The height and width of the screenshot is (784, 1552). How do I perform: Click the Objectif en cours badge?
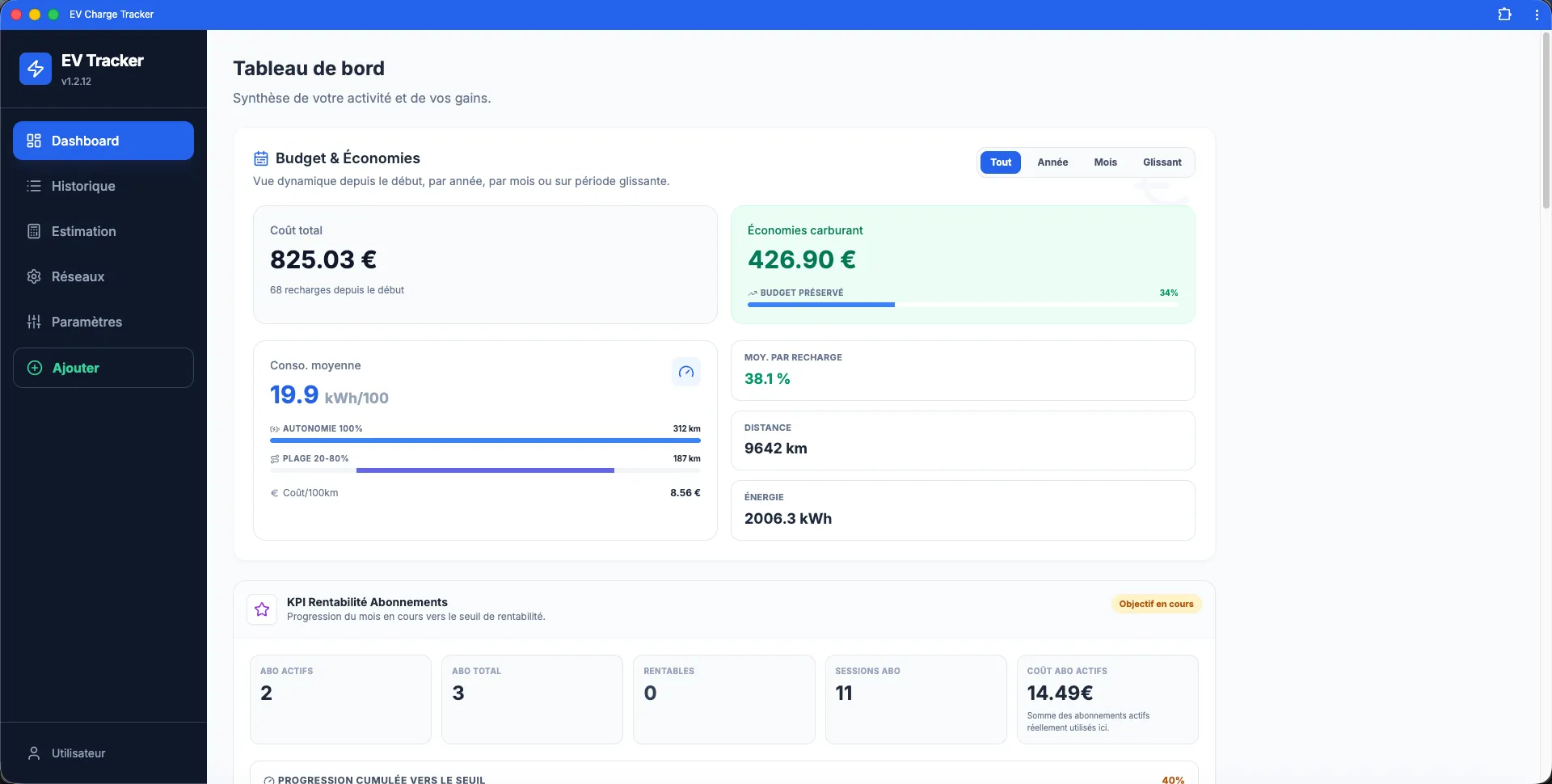[x=1156, y=604]
